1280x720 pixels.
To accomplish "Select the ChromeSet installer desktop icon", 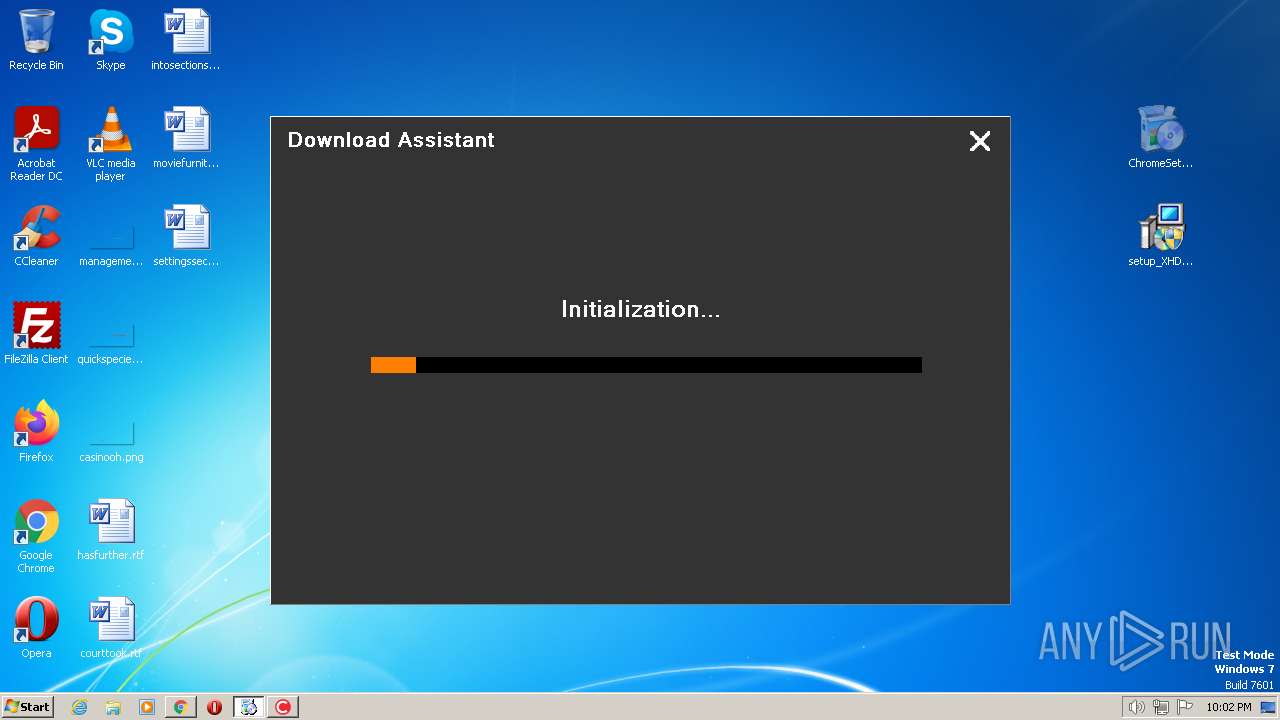I will coord(1160,138).
